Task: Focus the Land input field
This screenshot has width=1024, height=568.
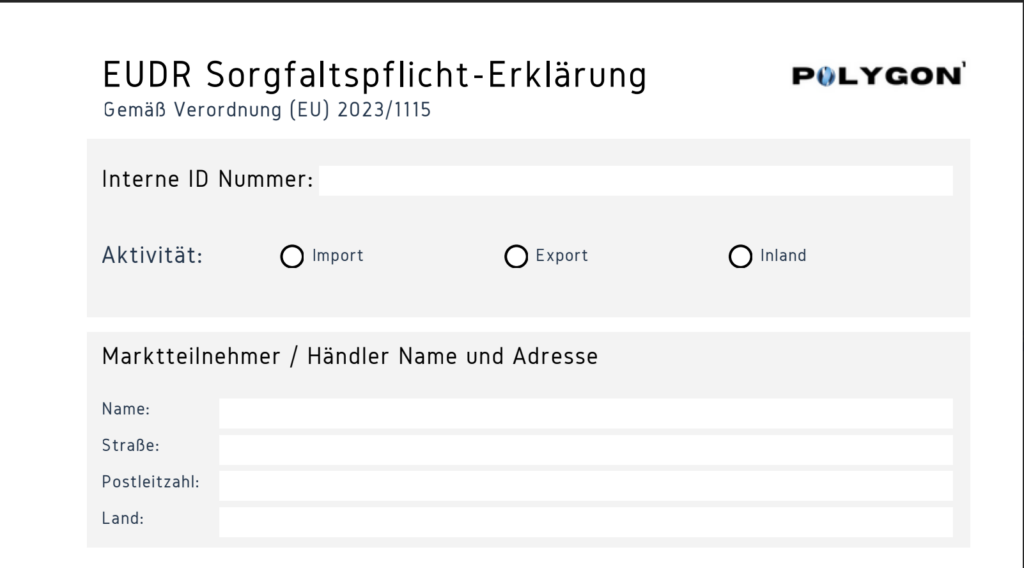Action: [x=585, y=522]
